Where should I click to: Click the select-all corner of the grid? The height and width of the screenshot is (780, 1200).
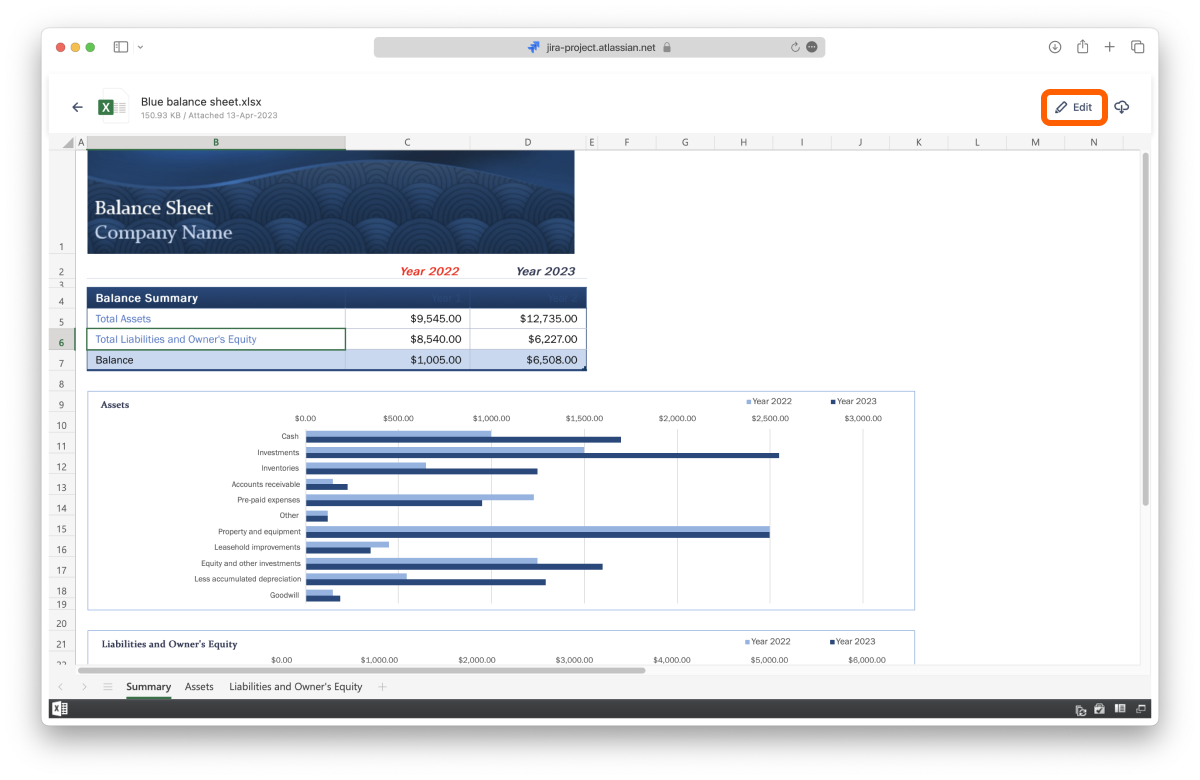[x=68, y=142]
